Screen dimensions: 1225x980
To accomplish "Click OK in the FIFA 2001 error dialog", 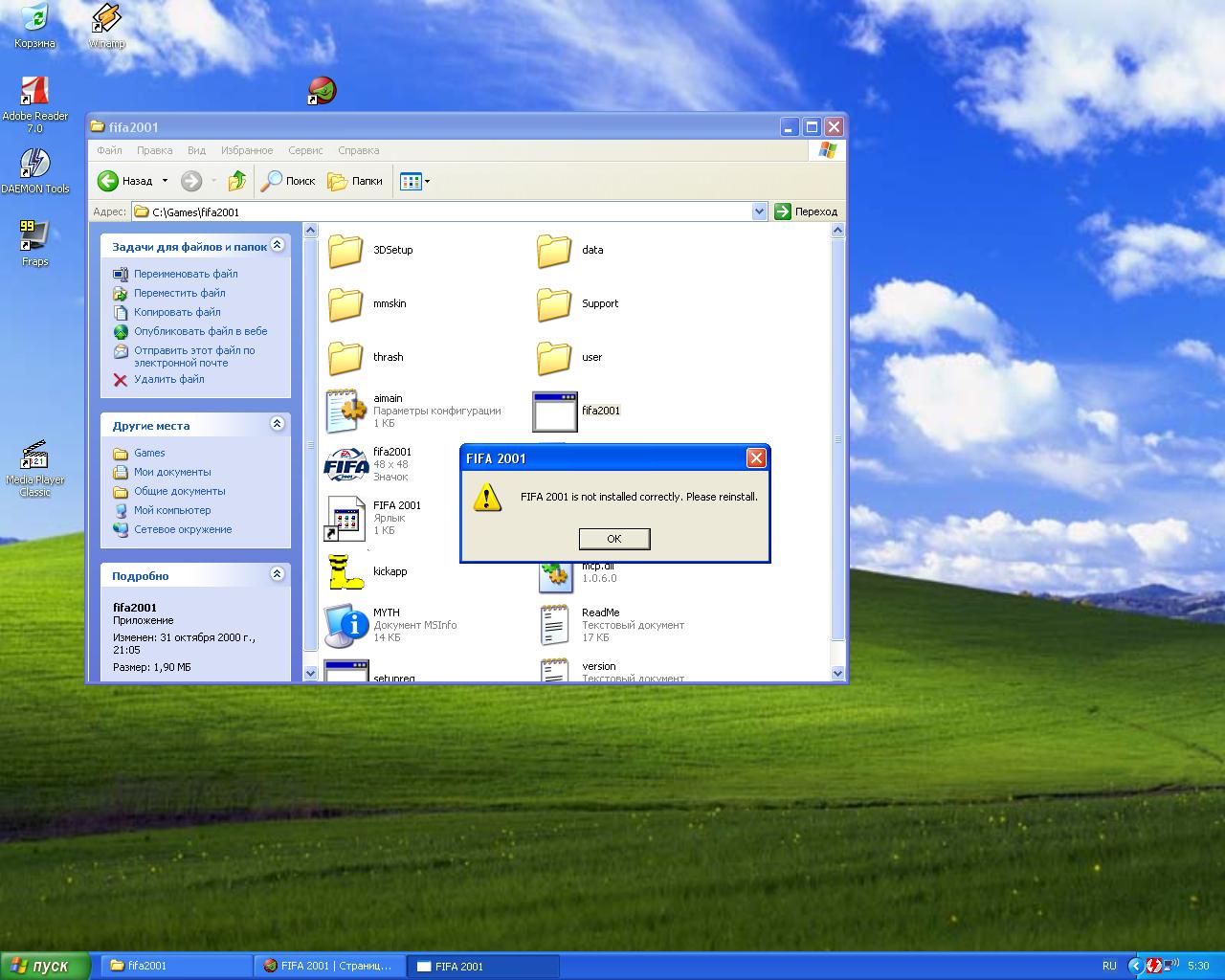I will pyautogui.click(x=614, y=539).
